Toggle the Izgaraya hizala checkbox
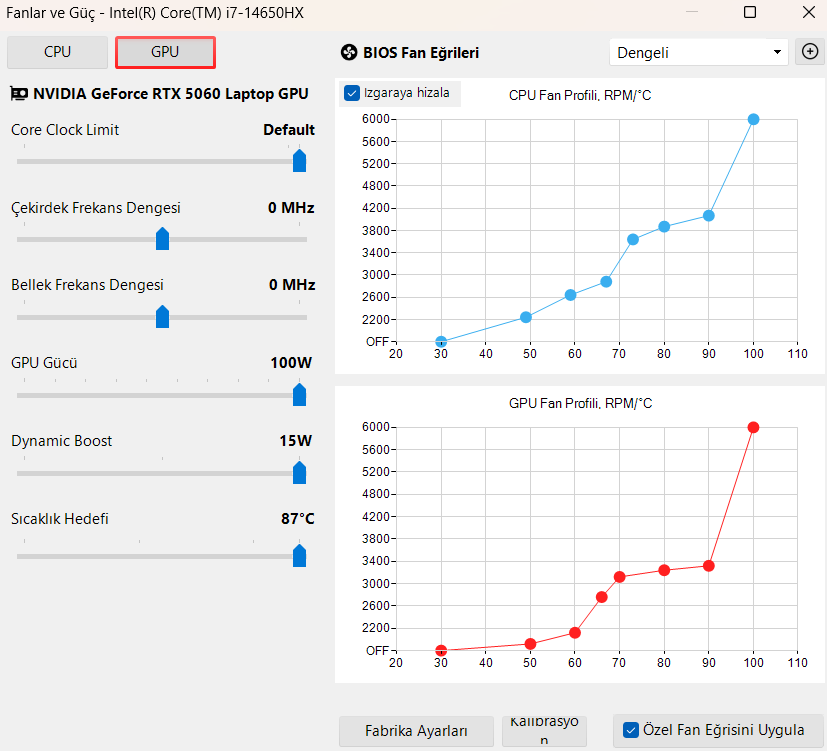This screenshot has width=827, height=751. click(x=352, y=93)
